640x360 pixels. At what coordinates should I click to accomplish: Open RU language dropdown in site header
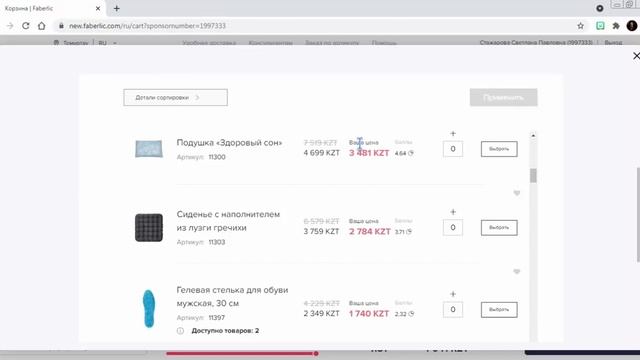pyautogui.click(x=107, y=43)
